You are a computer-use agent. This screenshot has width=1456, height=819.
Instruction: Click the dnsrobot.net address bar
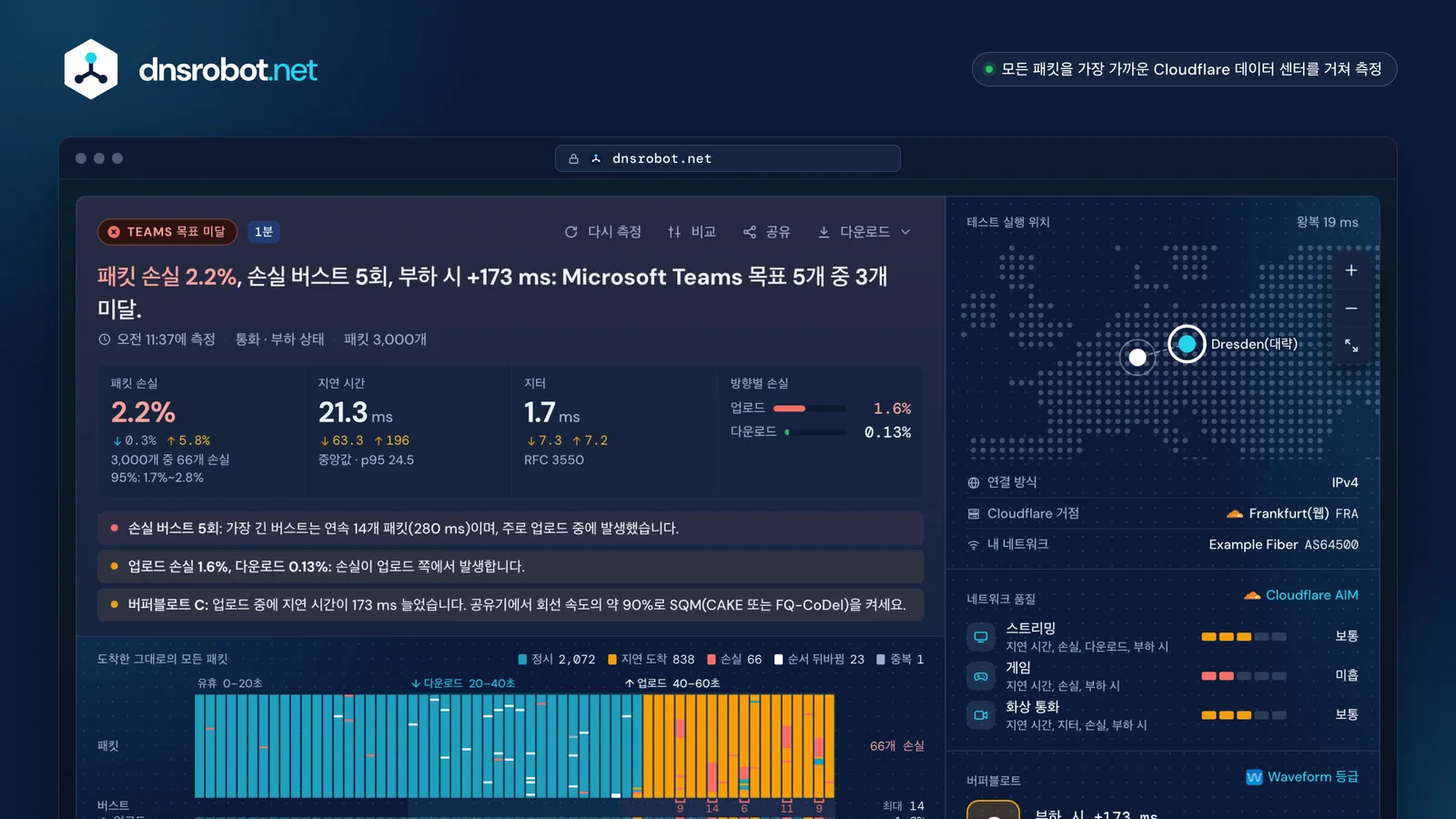point(728,158)
